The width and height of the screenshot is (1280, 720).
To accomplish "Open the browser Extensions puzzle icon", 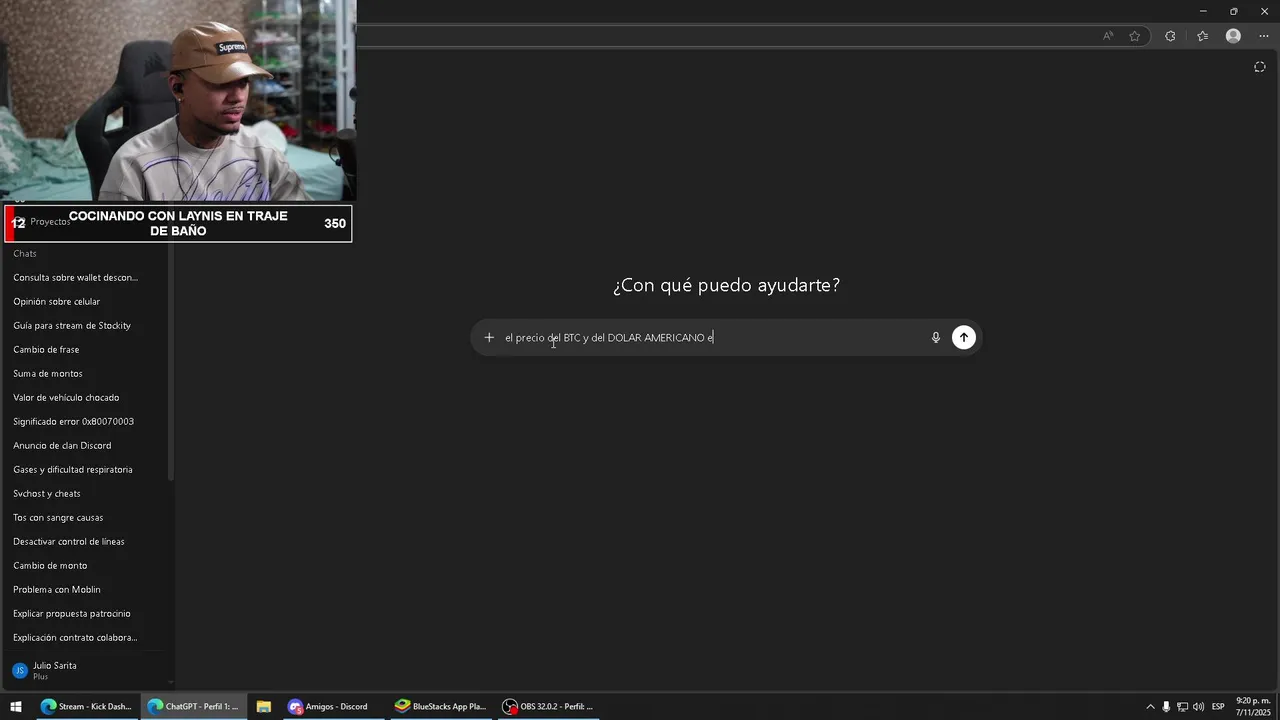I will click(1170, 36).
